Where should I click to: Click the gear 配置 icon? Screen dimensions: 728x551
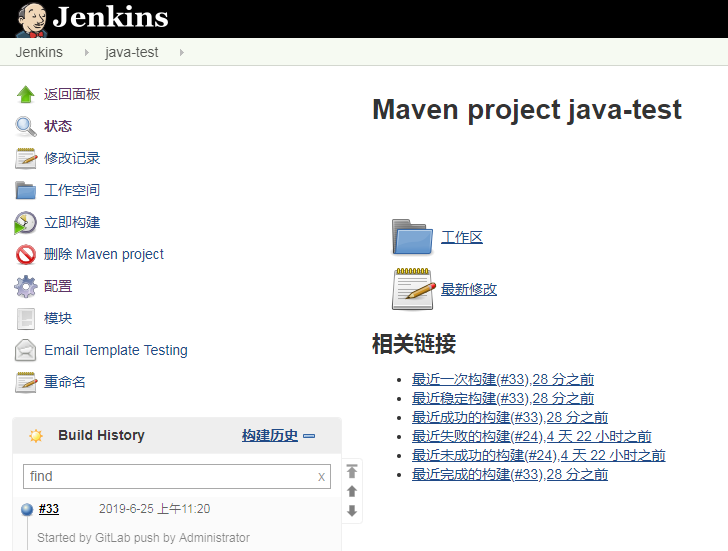click(26, 286)
